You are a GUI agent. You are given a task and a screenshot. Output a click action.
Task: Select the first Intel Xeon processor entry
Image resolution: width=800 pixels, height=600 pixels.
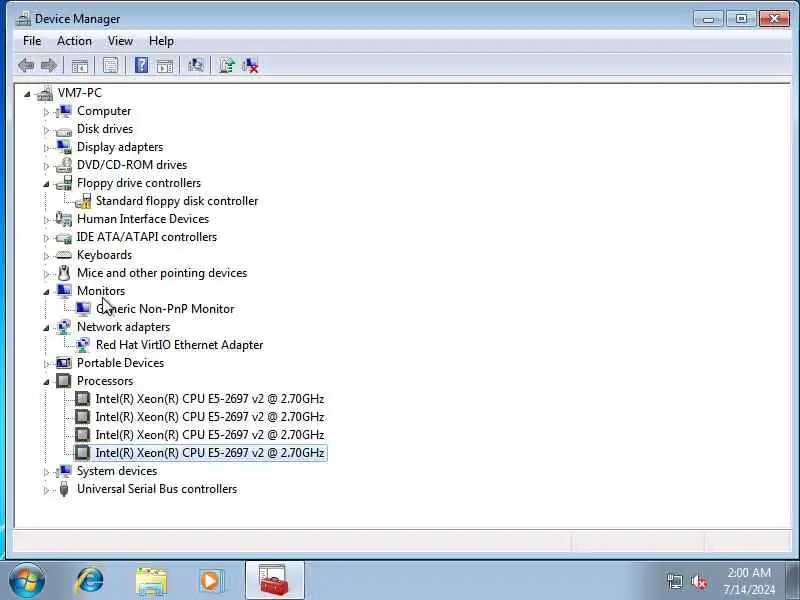click(210, 399)
